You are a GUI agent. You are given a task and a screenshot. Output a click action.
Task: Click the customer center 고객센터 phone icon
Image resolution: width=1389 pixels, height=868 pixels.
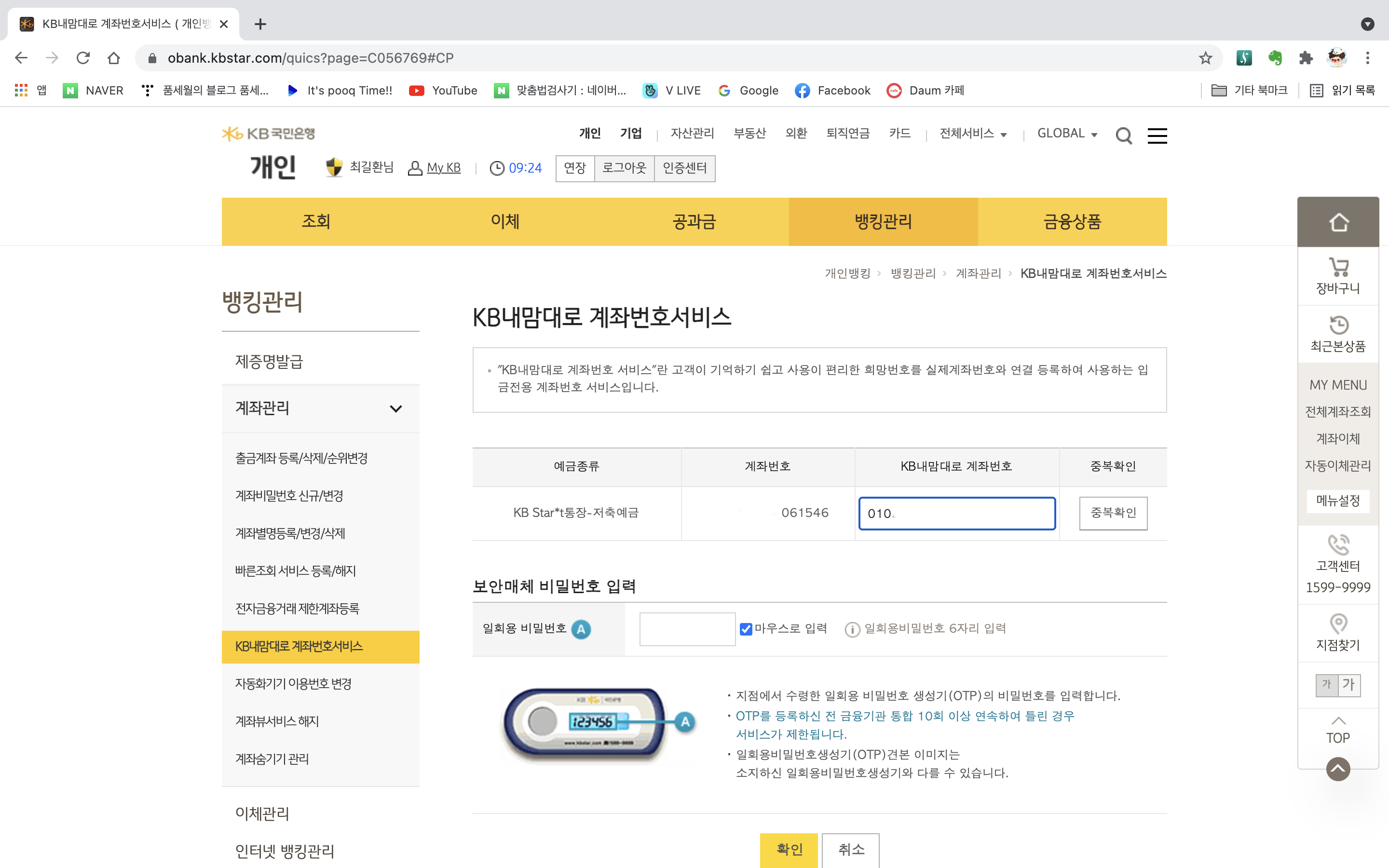pyautogui.click(x=1338, y=544)
